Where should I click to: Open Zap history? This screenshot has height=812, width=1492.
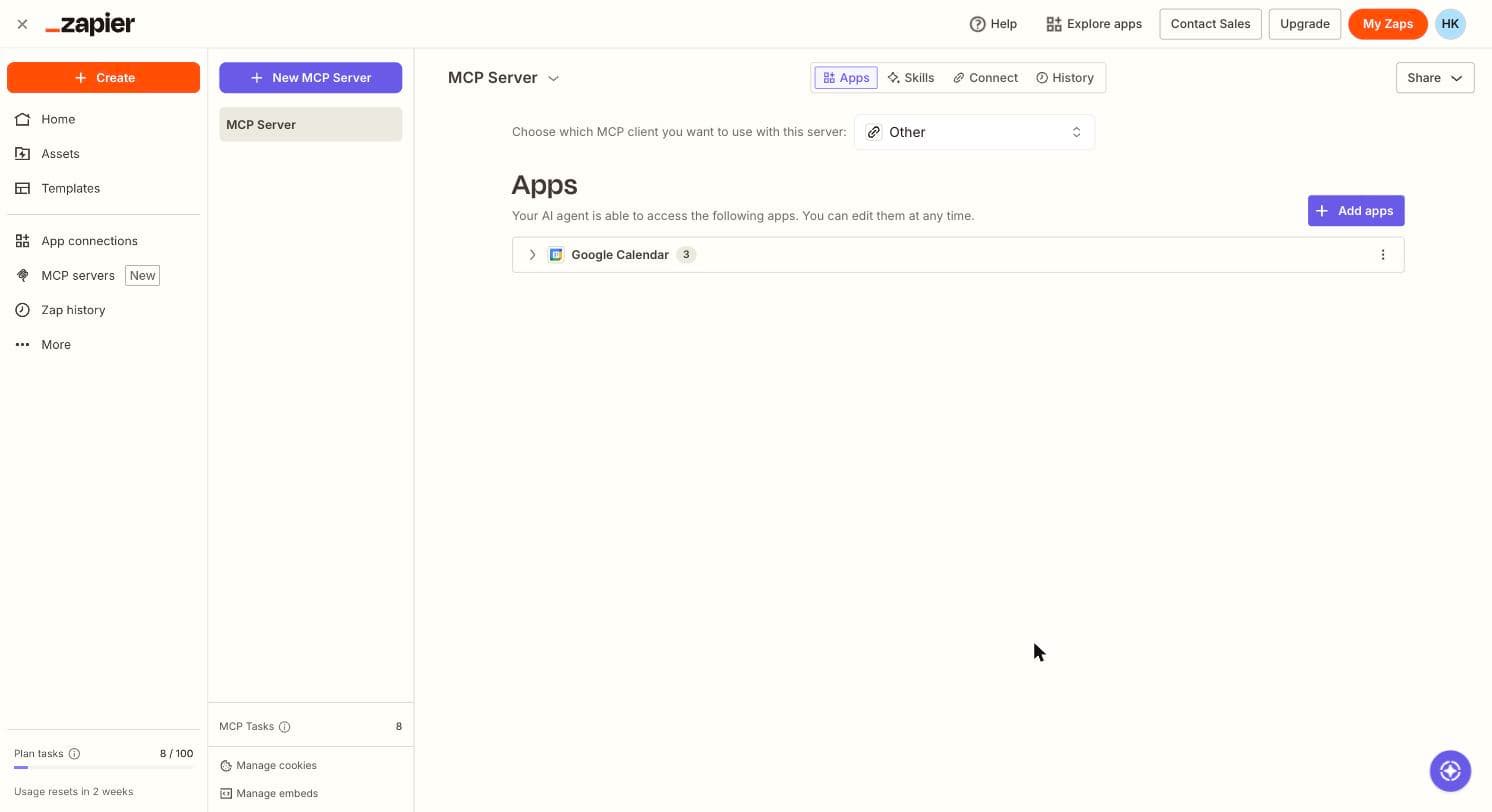coord(73,310)
